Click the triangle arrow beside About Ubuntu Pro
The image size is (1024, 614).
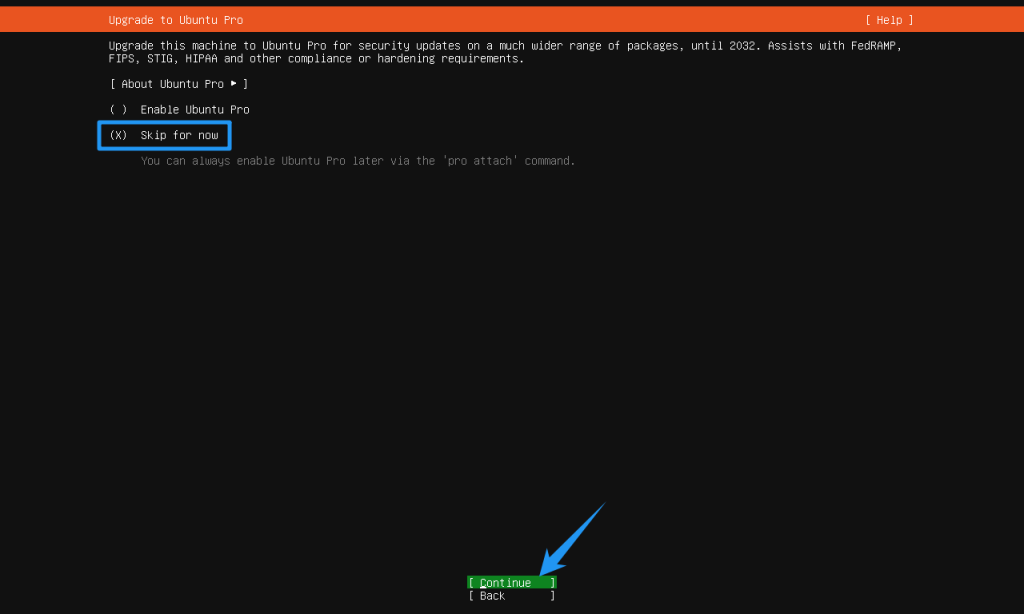234,84
